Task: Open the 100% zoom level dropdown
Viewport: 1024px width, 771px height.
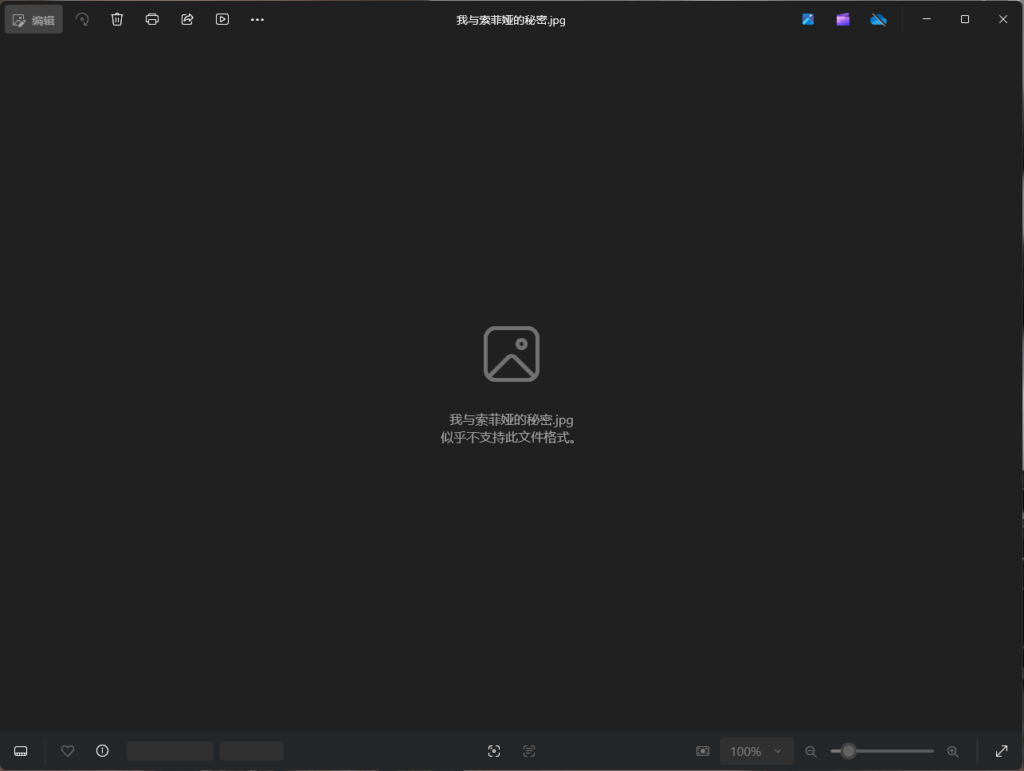Action: coord(757,751)
